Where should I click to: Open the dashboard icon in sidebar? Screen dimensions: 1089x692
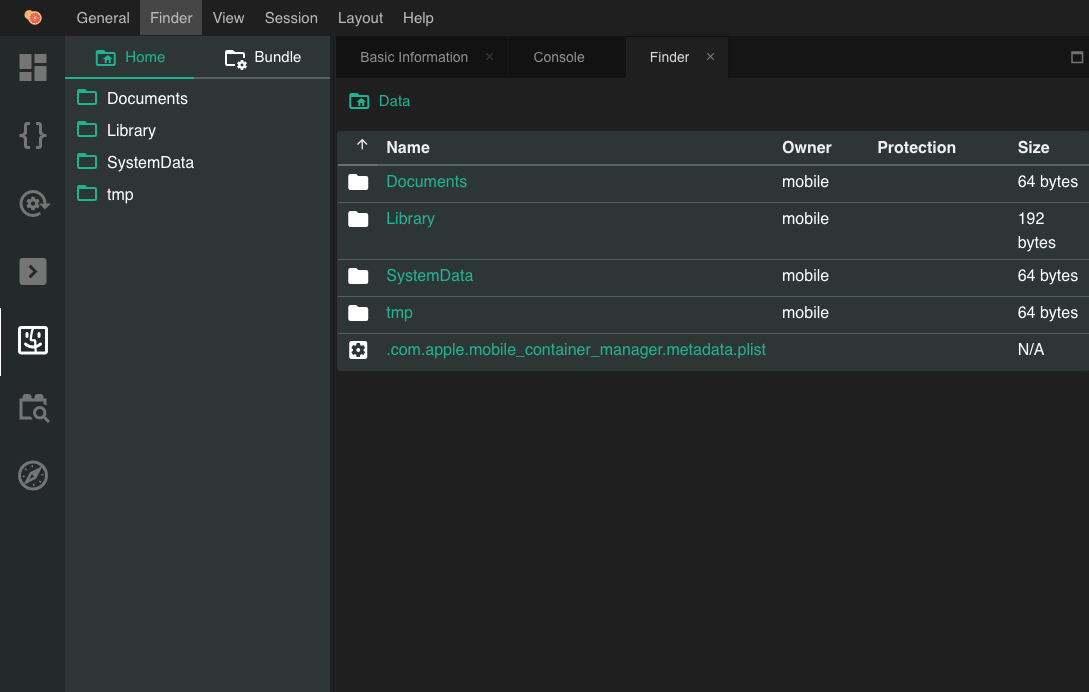(x=33, y=67)
